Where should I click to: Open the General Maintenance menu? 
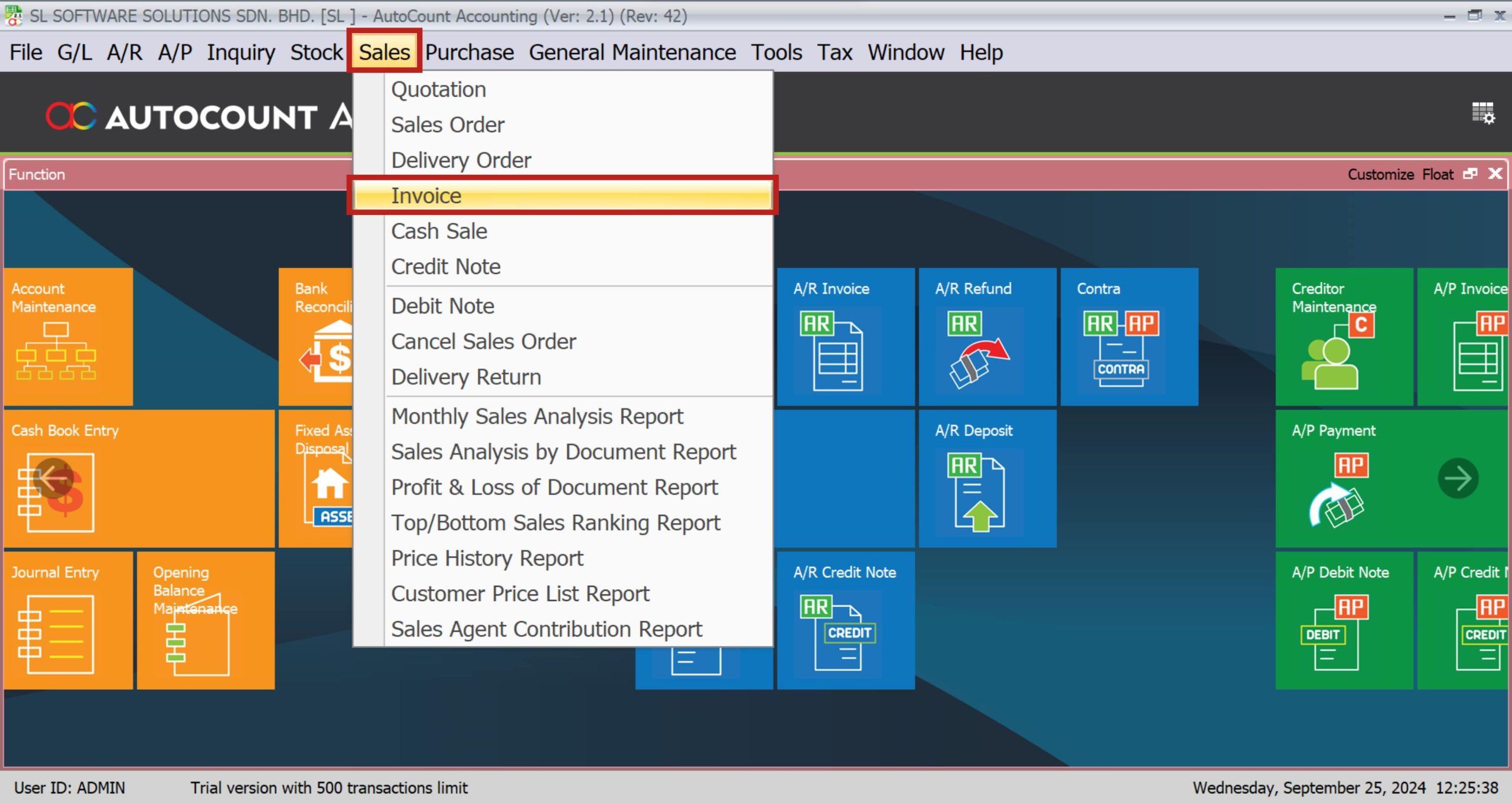click(632, 52)
